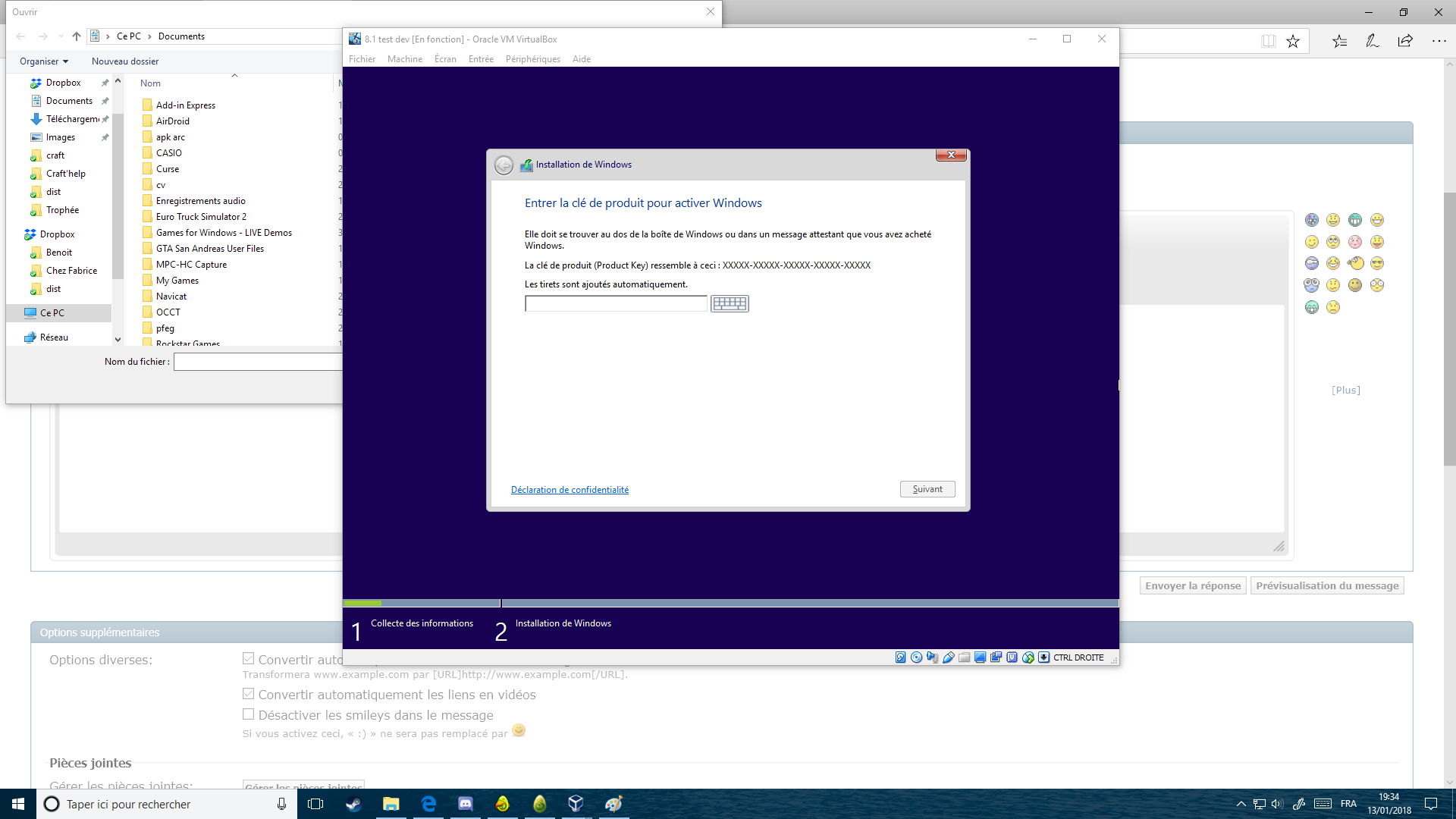
Task: Open Discord from the taskbar
Action: click(466, 804)
